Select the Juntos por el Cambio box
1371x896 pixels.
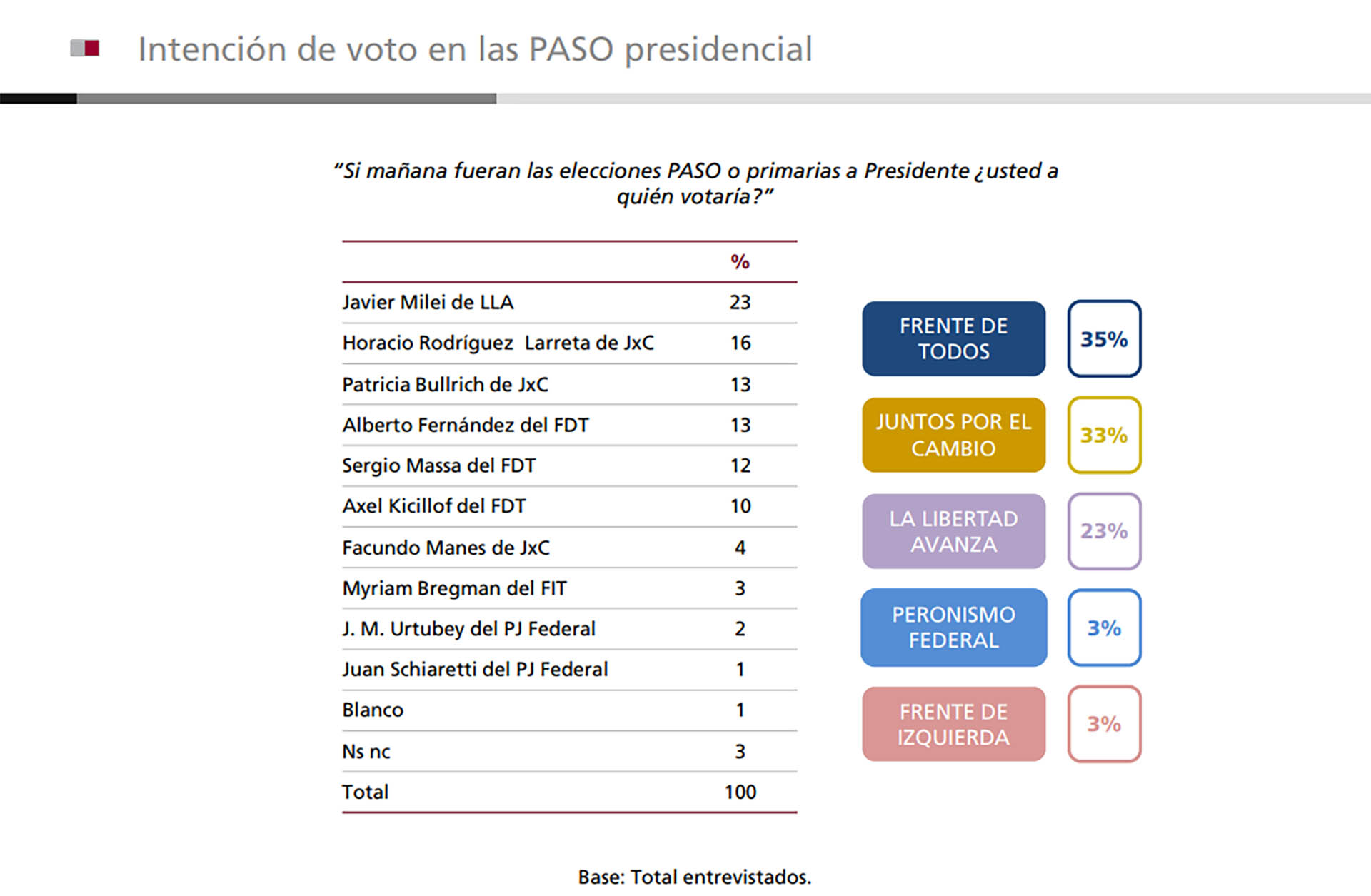point(953,435)
